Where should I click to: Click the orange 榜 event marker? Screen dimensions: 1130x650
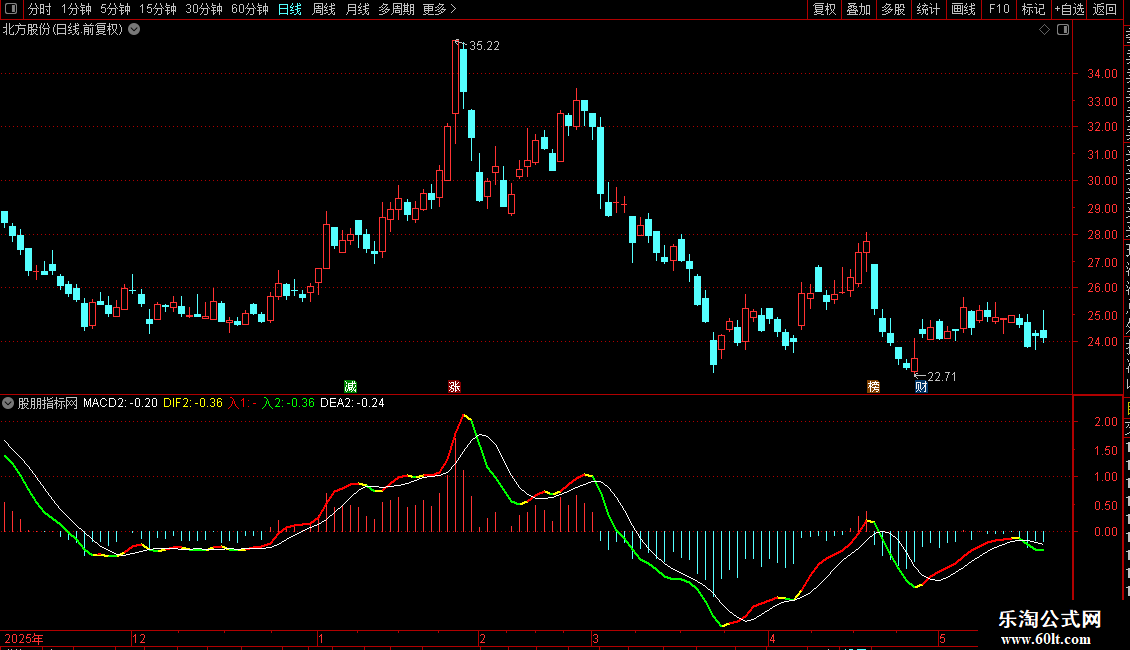tap(873, 387)
